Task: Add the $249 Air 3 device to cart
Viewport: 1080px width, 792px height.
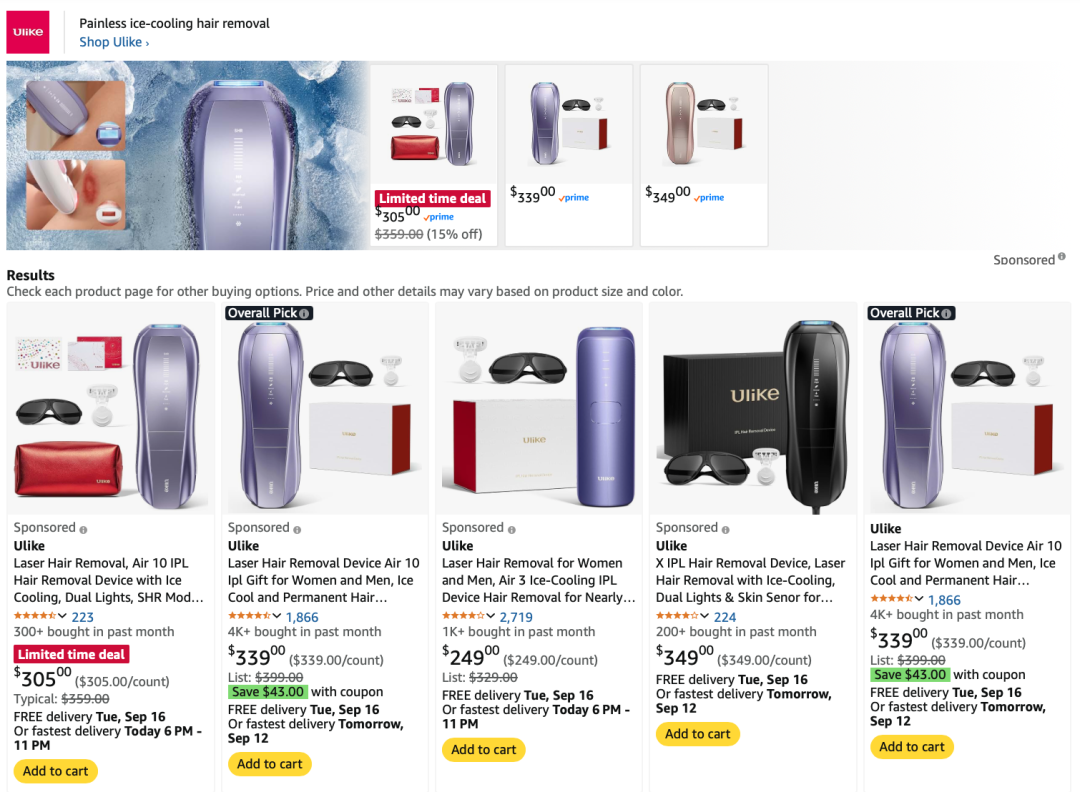Action: coord(483,749)
